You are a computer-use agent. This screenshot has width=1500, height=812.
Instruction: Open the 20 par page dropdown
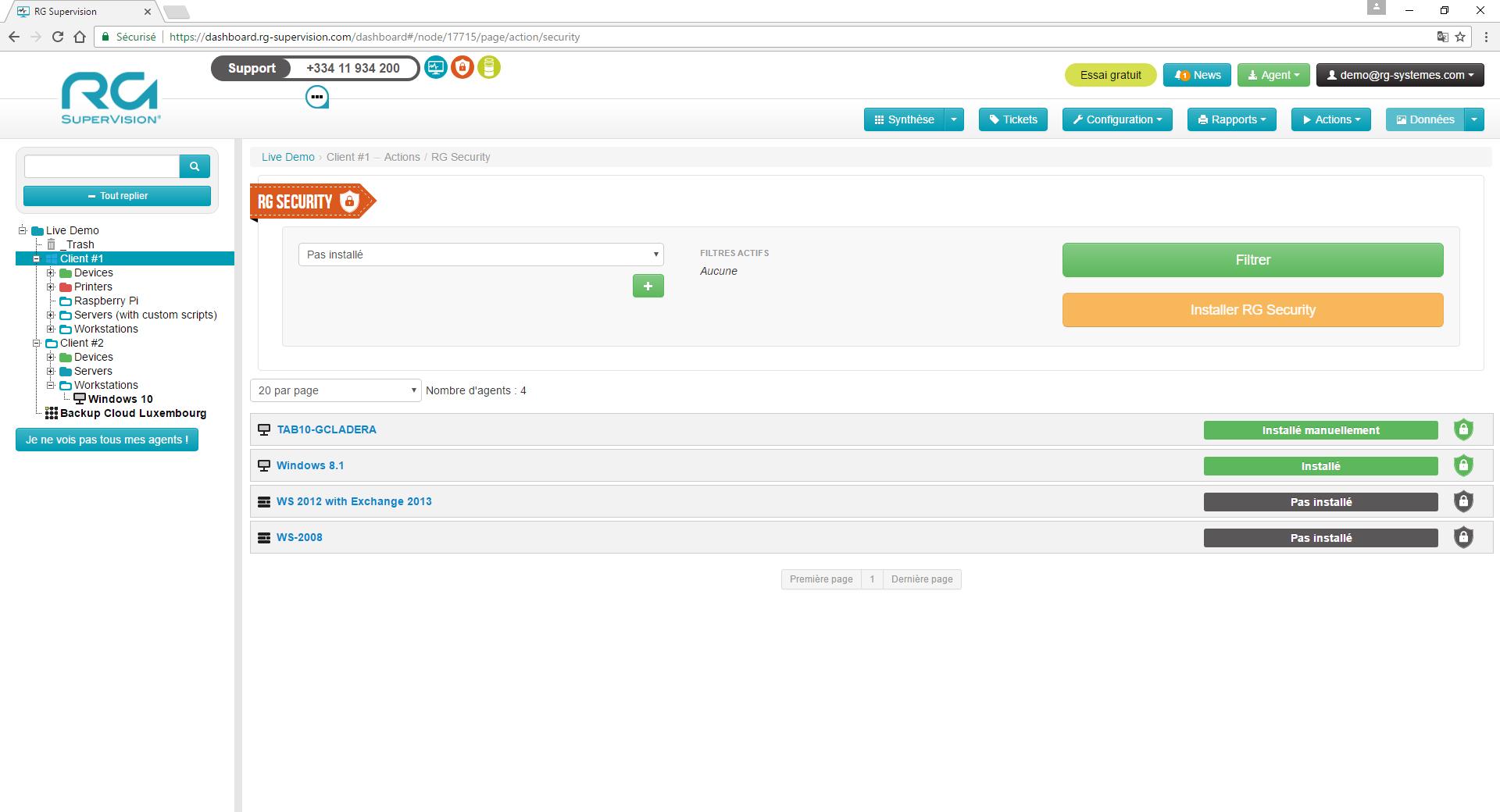pos(336,390)
